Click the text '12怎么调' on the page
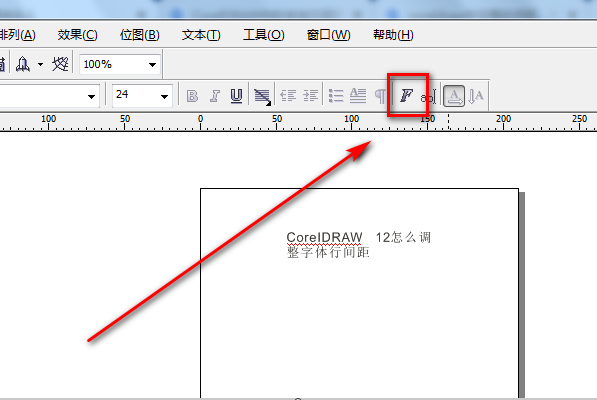This screenshot has width=597, height=400. pyautogui.click(x=403, y=237)
